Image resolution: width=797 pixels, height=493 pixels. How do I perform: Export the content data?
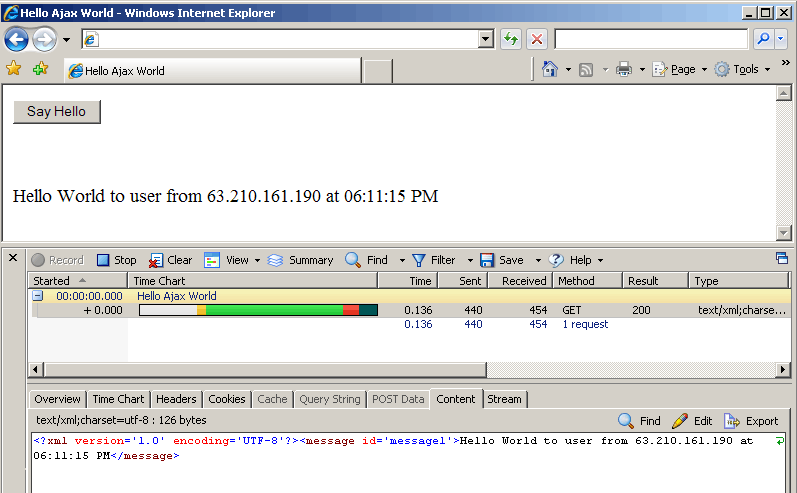732,421
